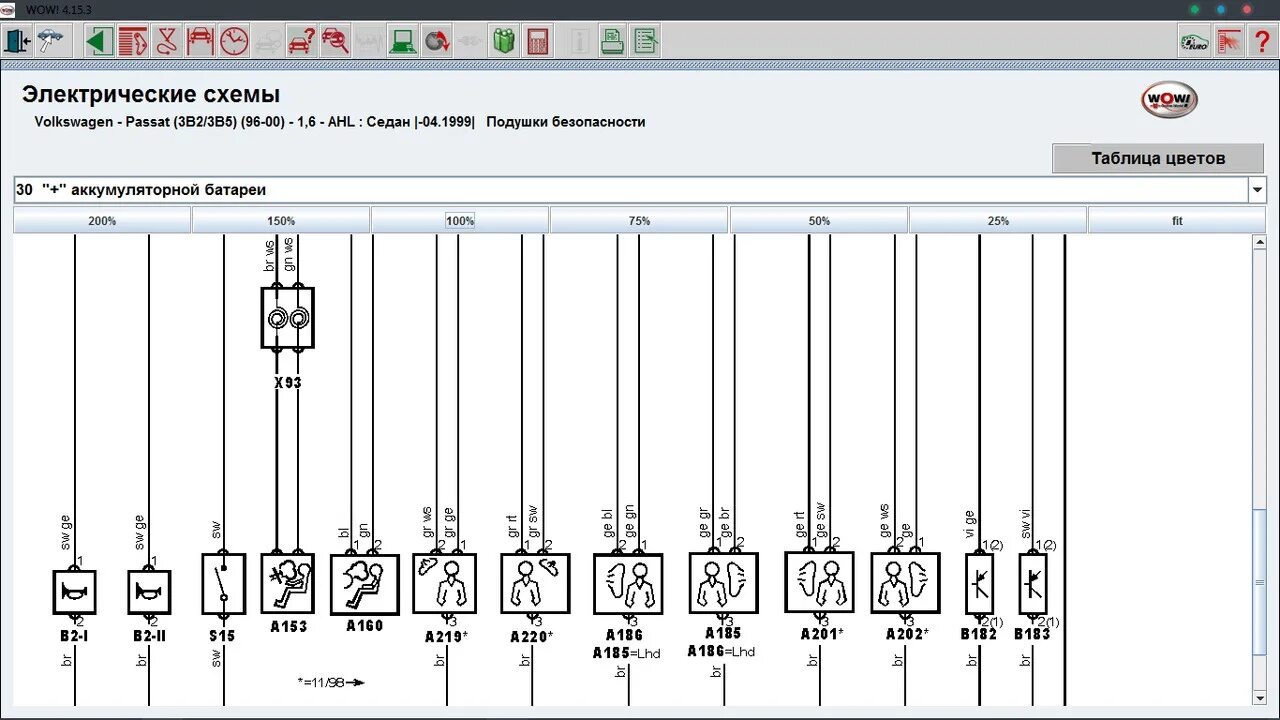Open help via the red question mark
The image size is (1280, 720).
[x=1262, y=41]
